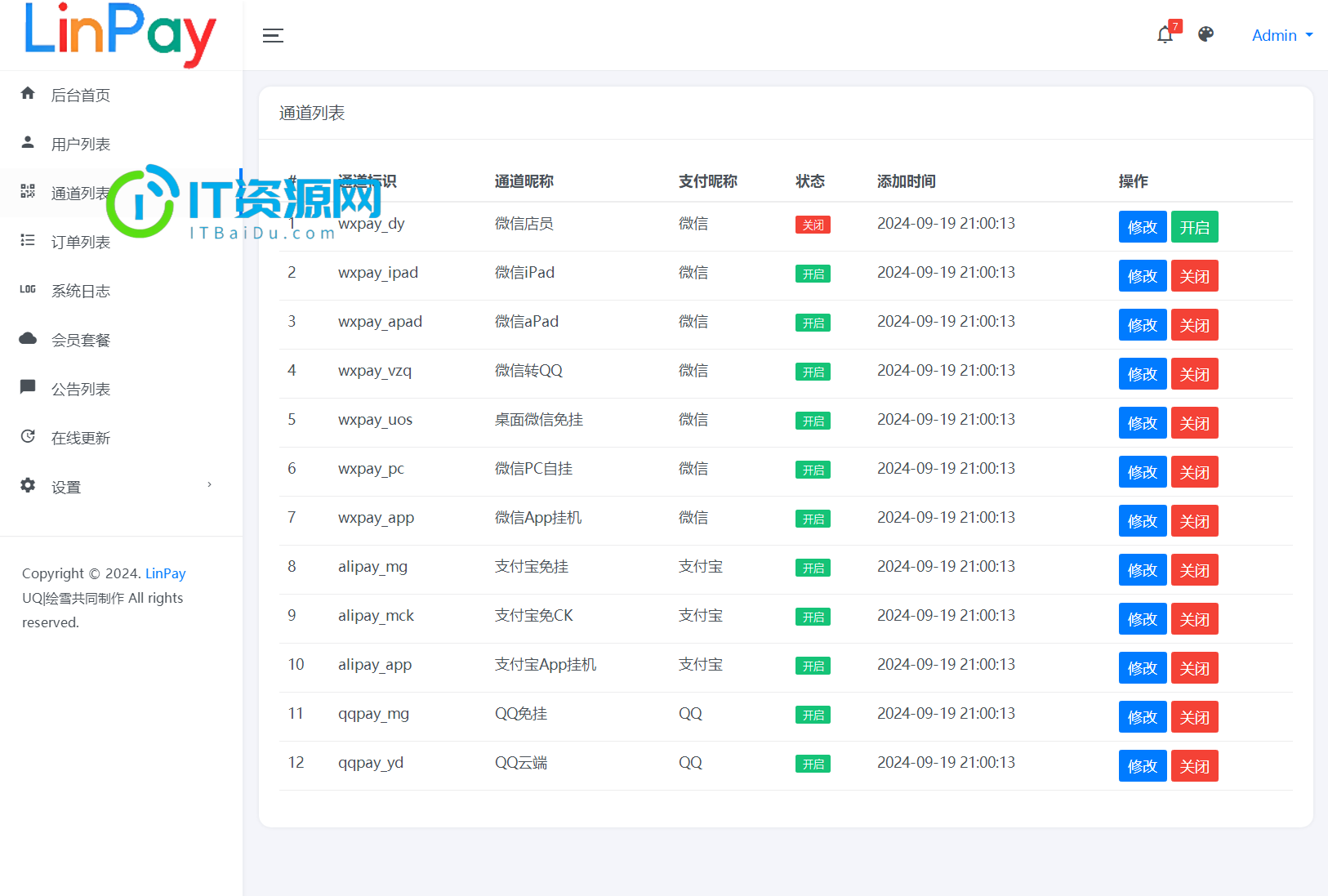The image size is (1328, 896).
Task: Click 关闭 button for wxpay_uos channel
Action: click(x=1195, y=423)
